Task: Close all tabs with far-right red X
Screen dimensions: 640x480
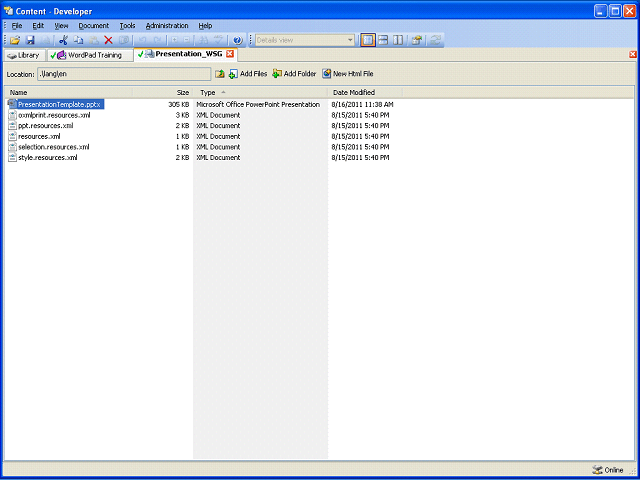Action: pos(633,54)
